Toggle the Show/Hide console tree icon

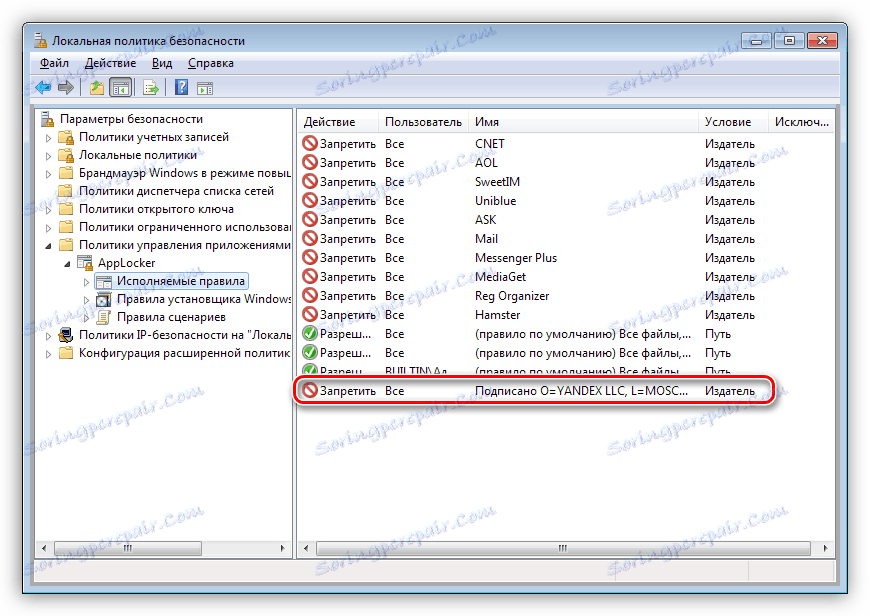coord(120,87)
